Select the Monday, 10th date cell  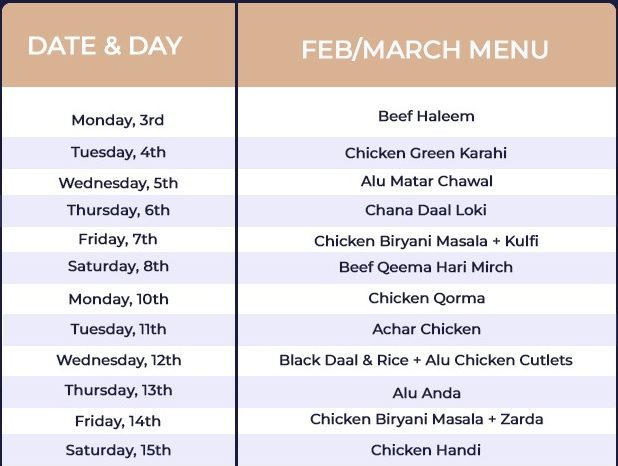click(x=118, y=299)
